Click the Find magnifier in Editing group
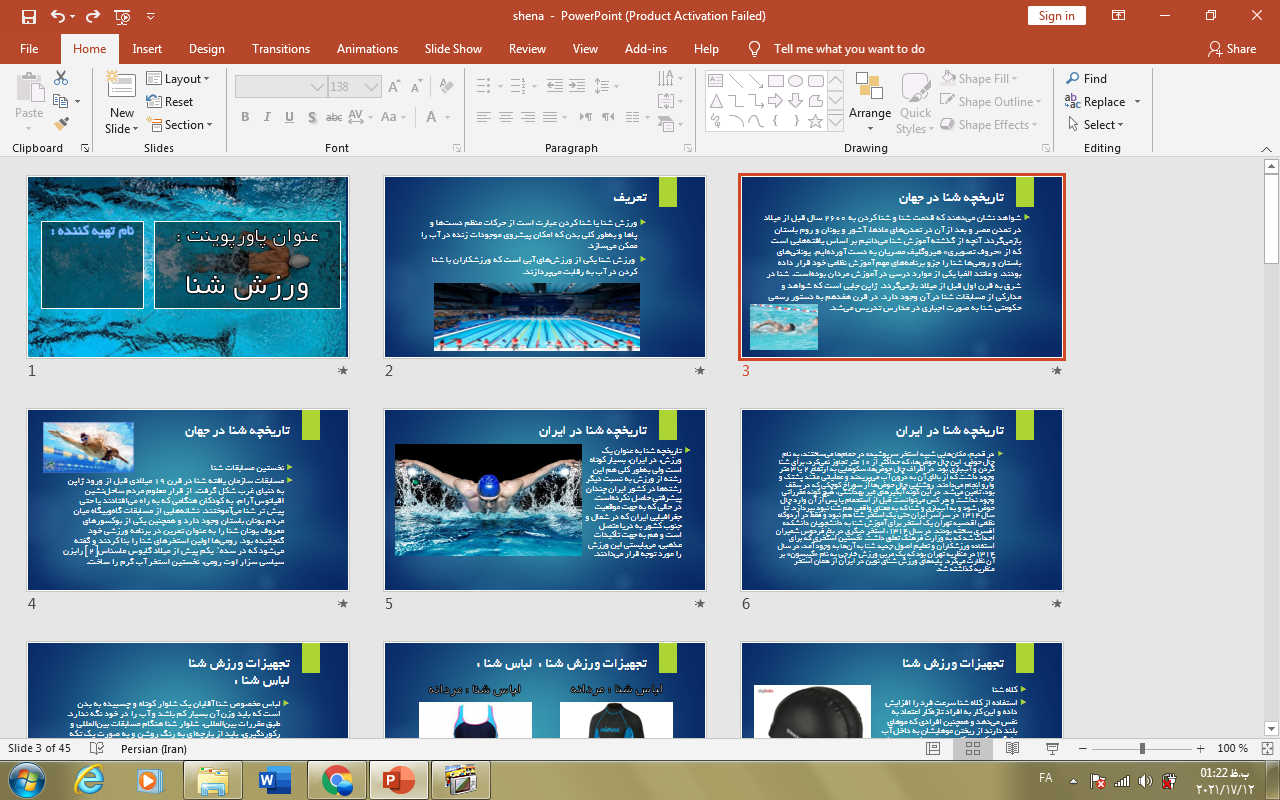Image resolution: width=1280 pixels, height=800 pixels. coord(1086,79)
